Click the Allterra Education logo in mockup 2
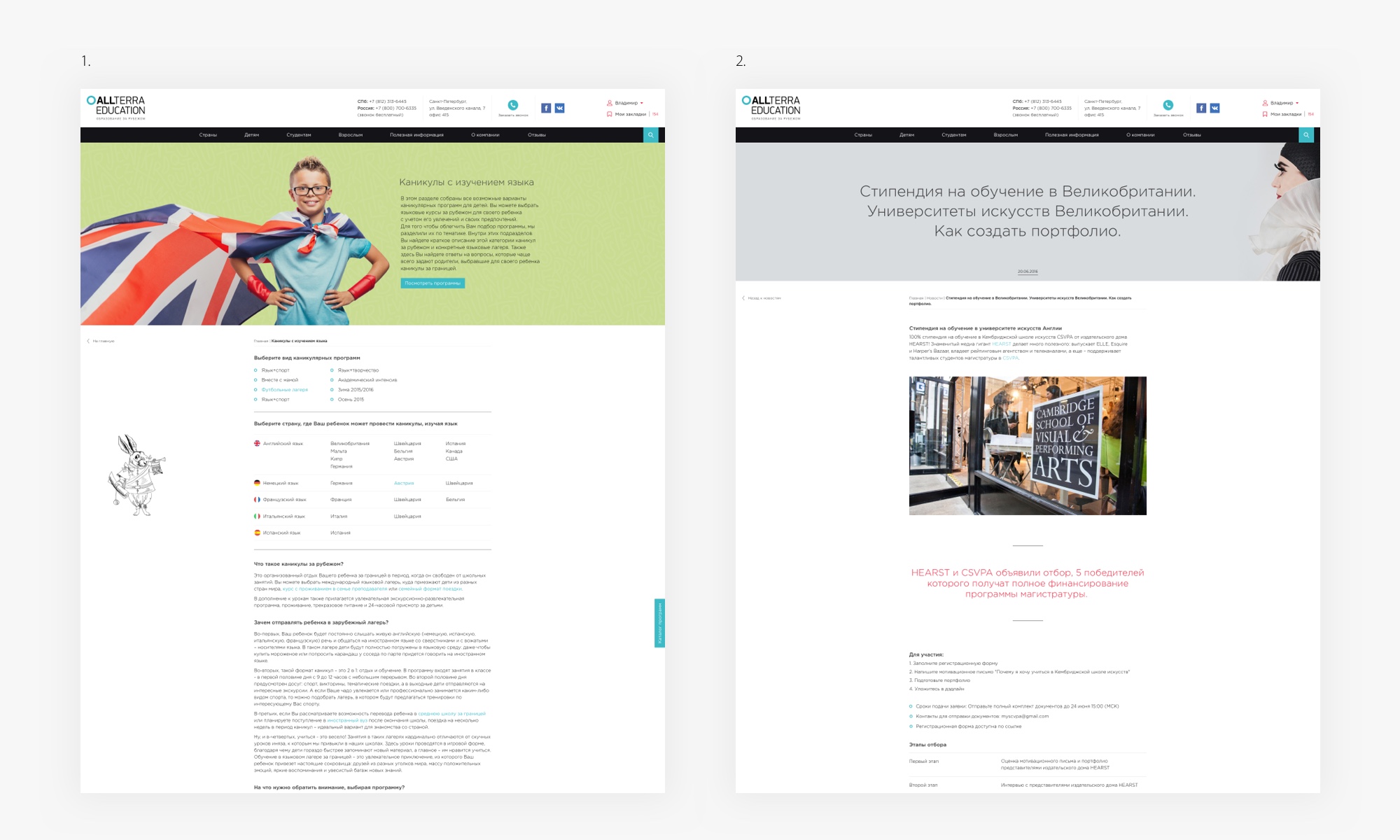1400x840 pixels. tap(771, 108)
